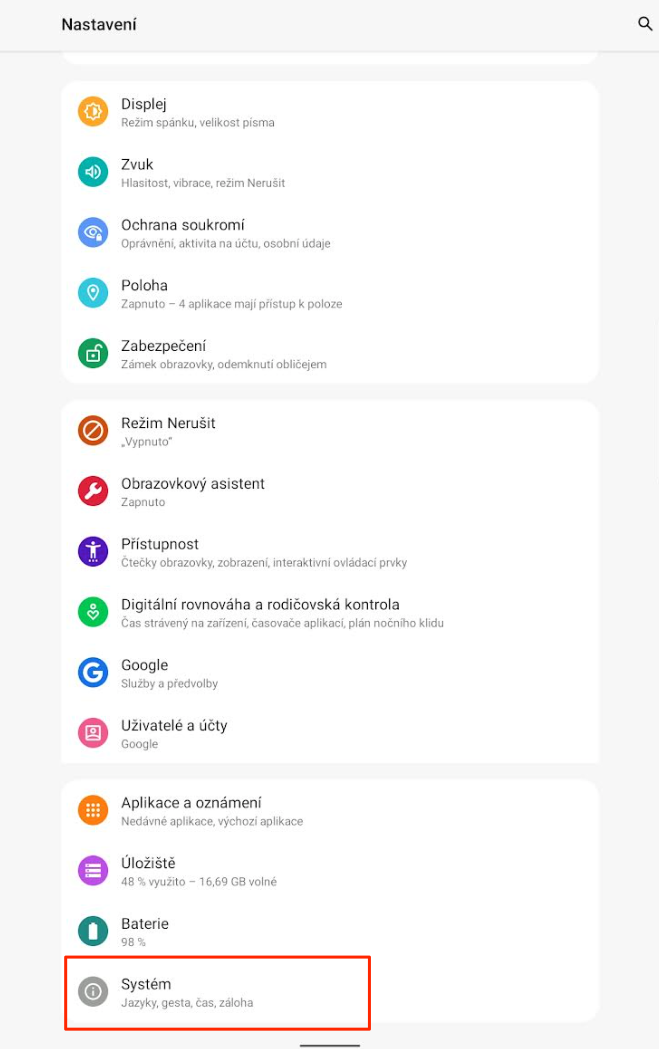Screen dimensions: 659x1049
Task: Tap the Google G logo icon
Action: click(93, 673)
